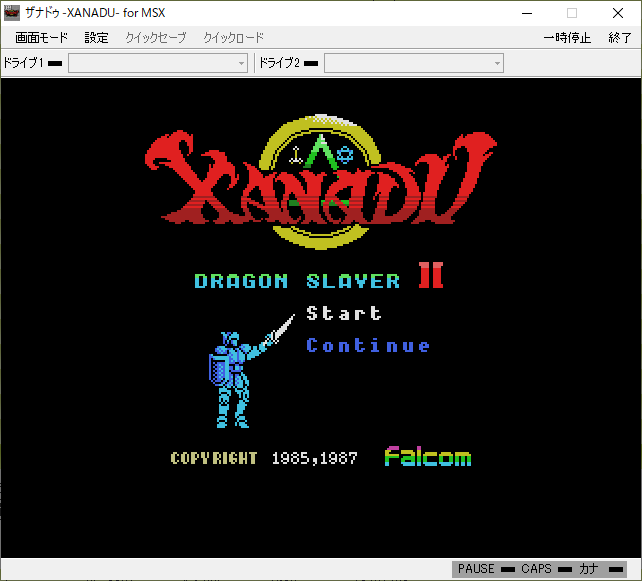Click the DRAGON SLAYER II subtitle
This screenshot has width=642, height=581.
pos(319,276)
